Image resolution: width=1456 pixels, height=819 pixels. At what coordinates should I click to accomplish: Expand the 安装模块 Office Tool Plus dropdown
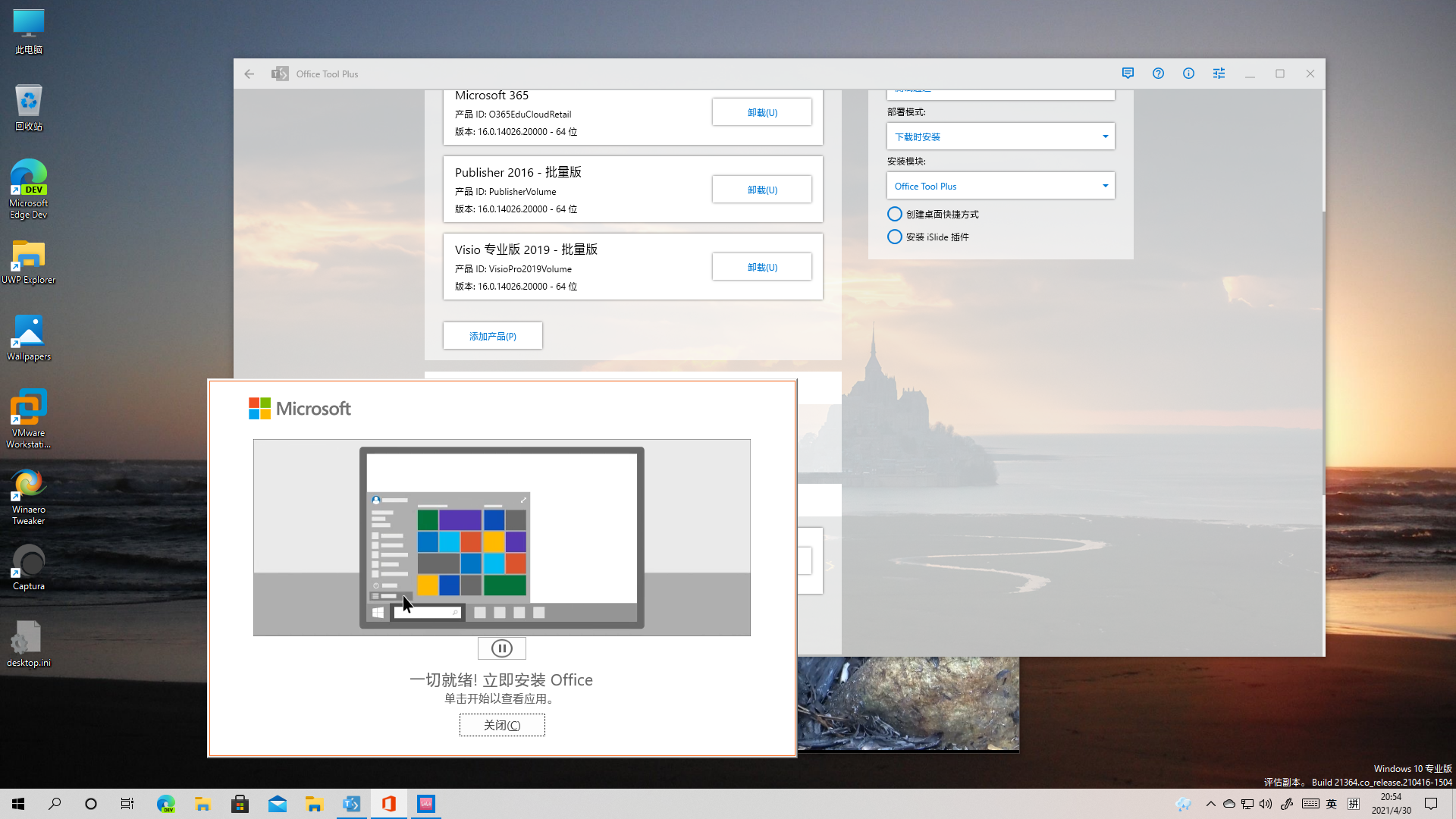(x=1001, y=186)
